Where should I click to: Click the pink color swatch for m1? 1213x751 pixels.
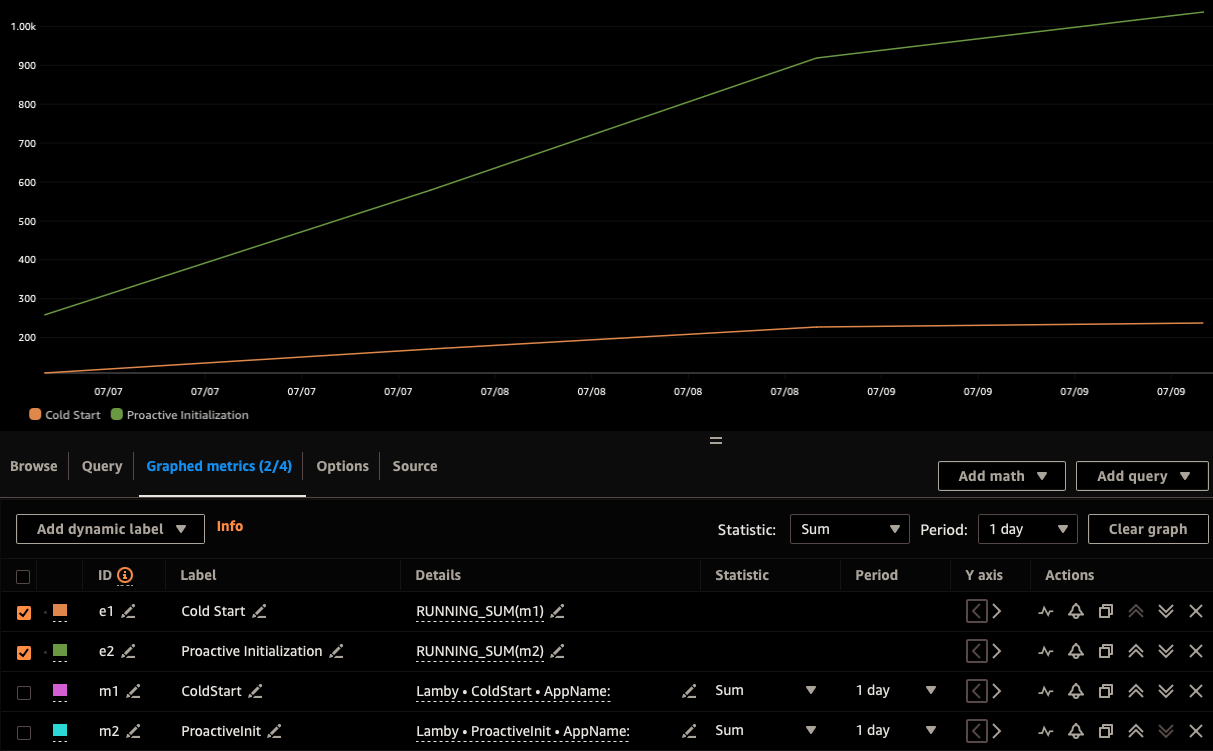click(59, 691)
